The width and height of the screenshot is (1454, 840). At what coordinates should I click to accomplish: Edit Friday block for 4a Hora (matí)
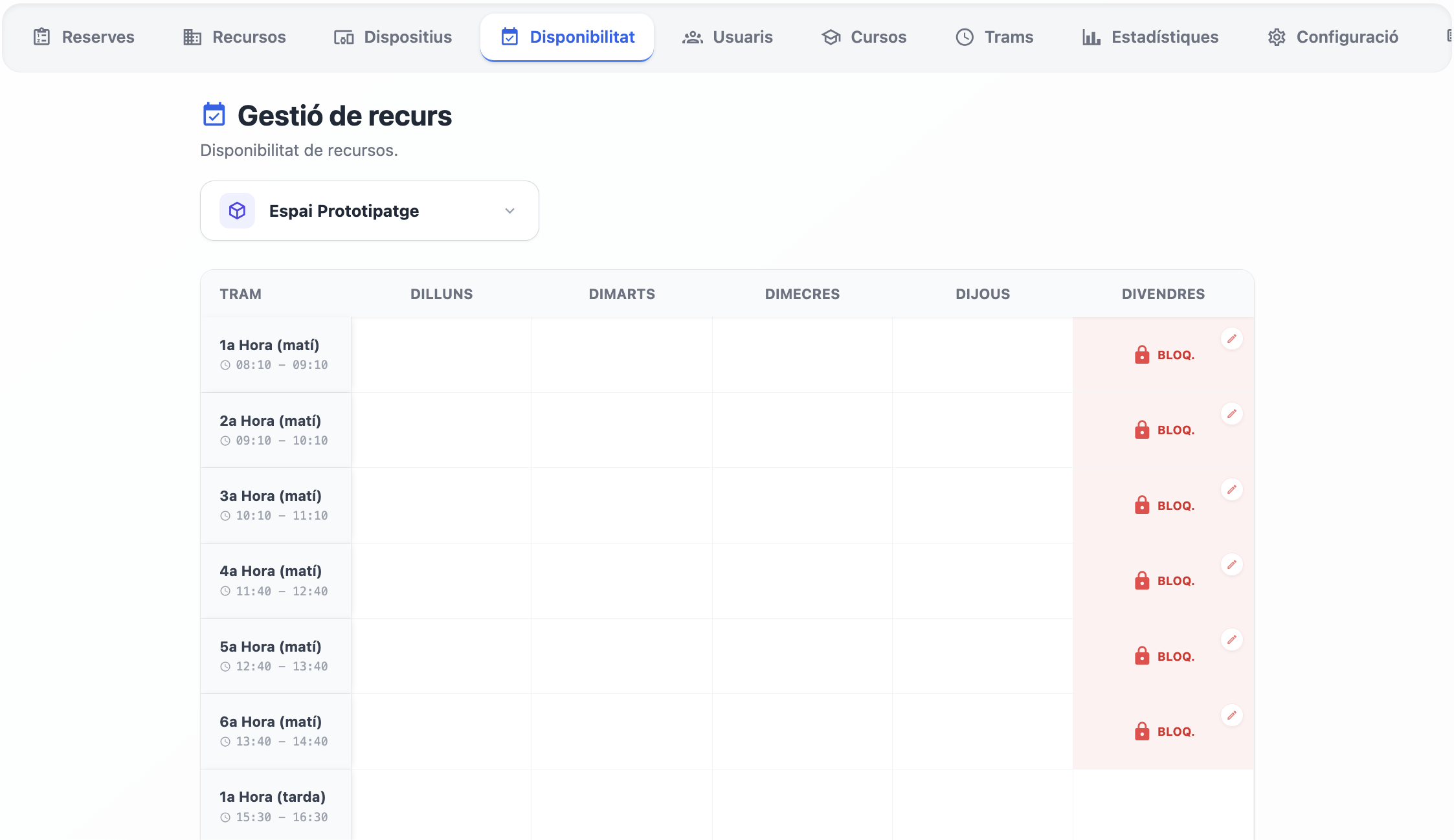coord(1232,564)
